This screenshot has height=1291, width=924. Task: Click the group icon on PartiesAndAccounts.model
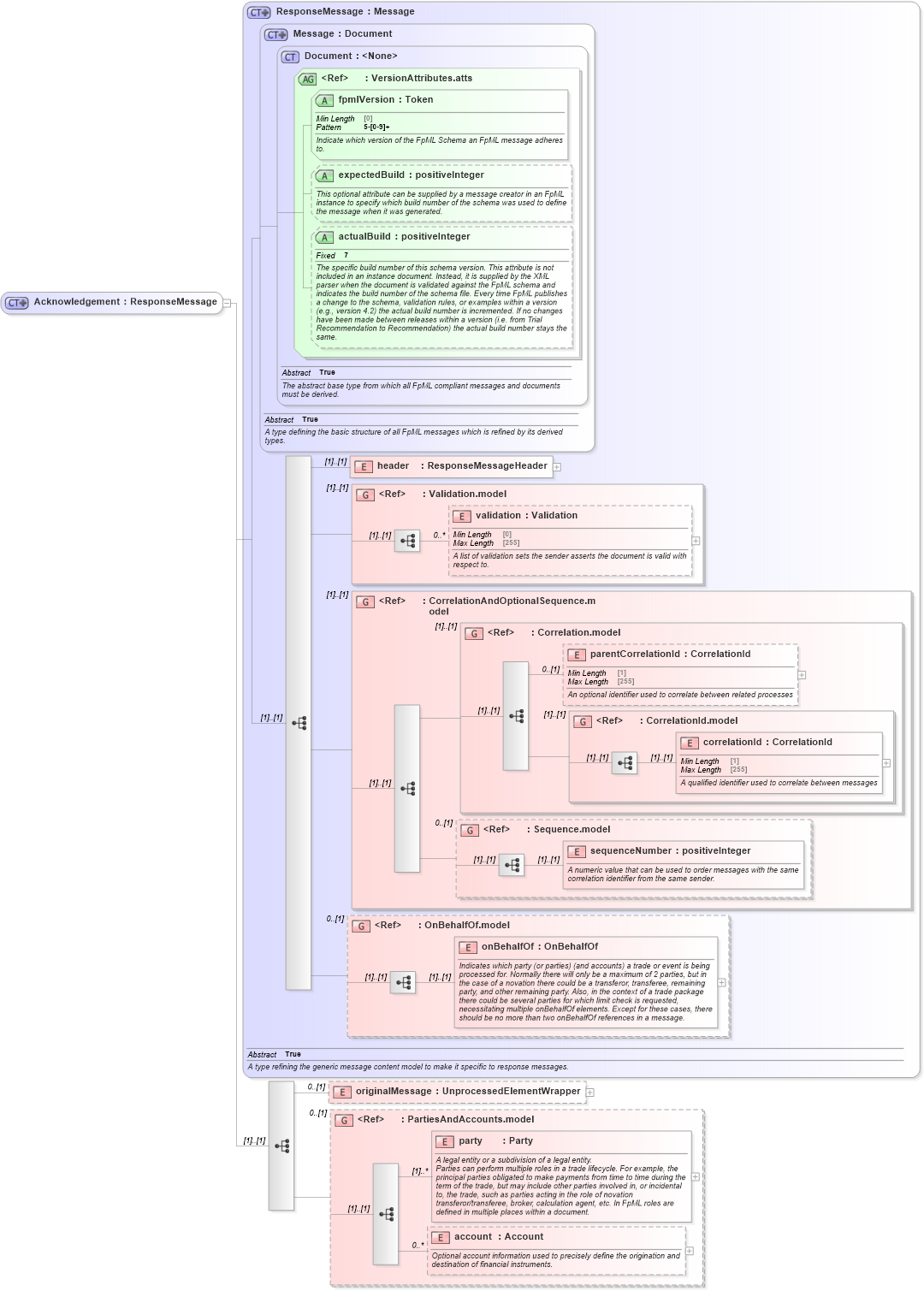coord(345,1118)
